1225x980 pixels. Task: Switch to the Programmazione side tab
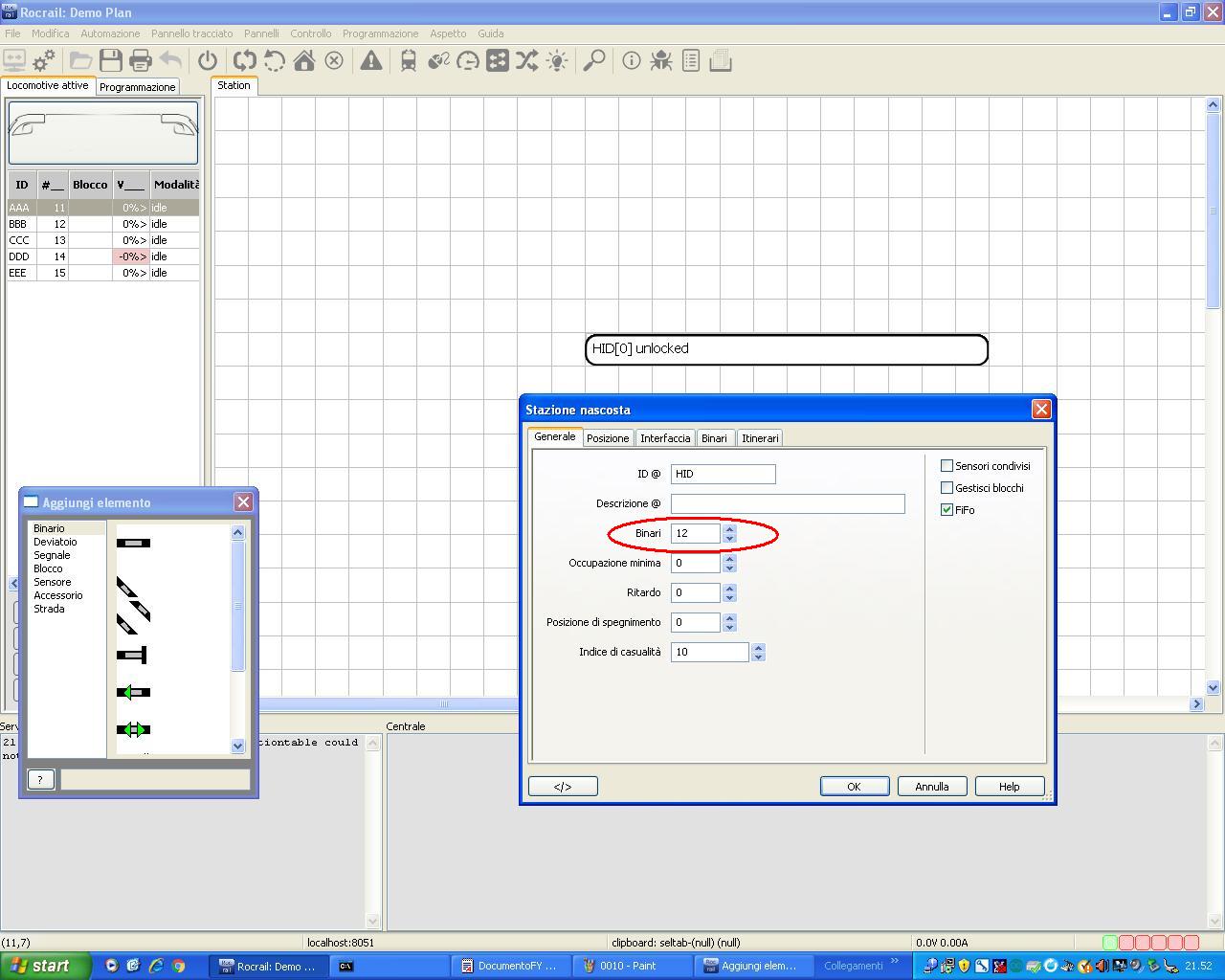(138, 87)
